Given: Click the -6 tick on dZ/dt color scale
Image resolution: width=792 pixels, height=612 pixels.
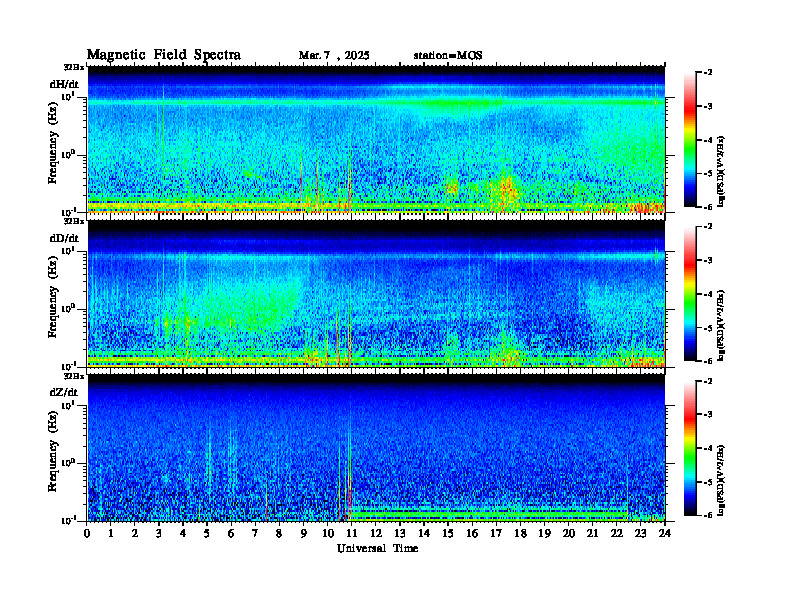Looking at the screenshot, I should click(706, 516).
